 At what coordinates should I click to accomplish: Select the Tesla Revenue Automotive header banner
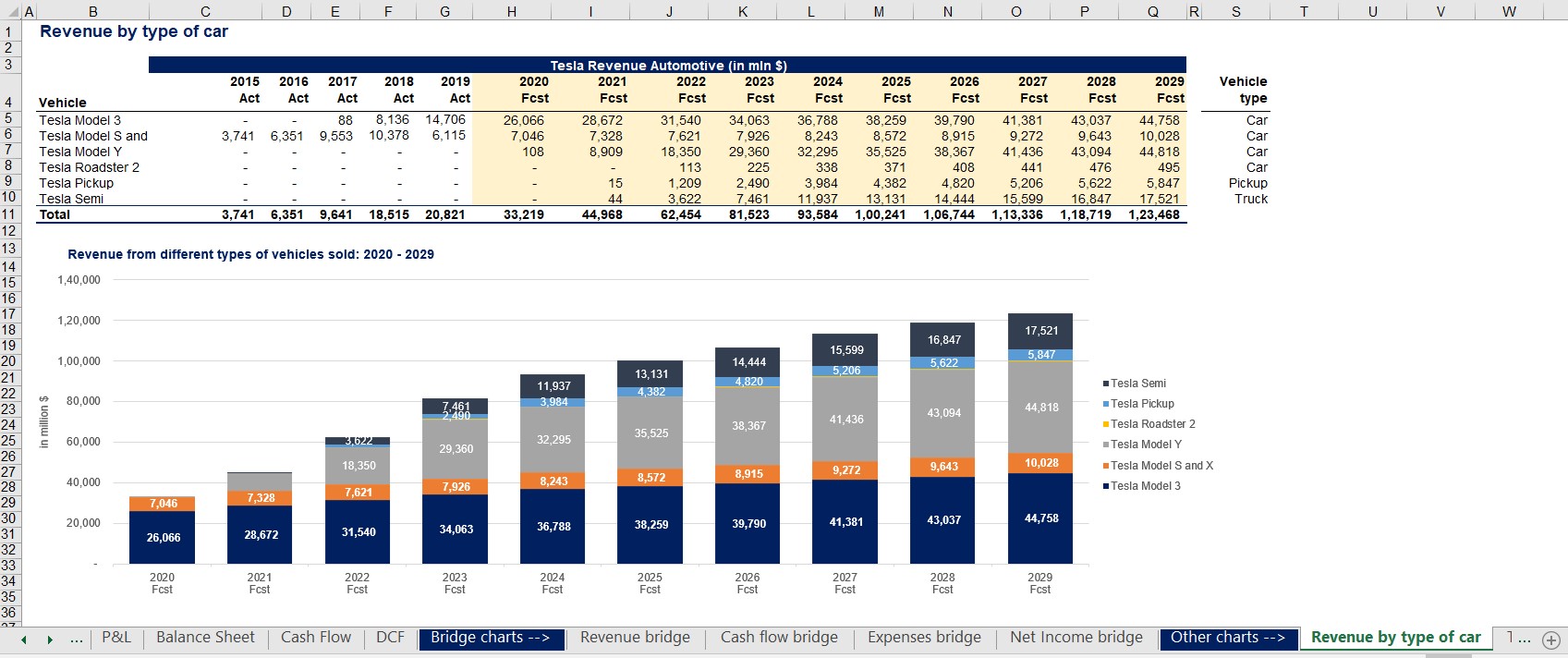point(667,66)
